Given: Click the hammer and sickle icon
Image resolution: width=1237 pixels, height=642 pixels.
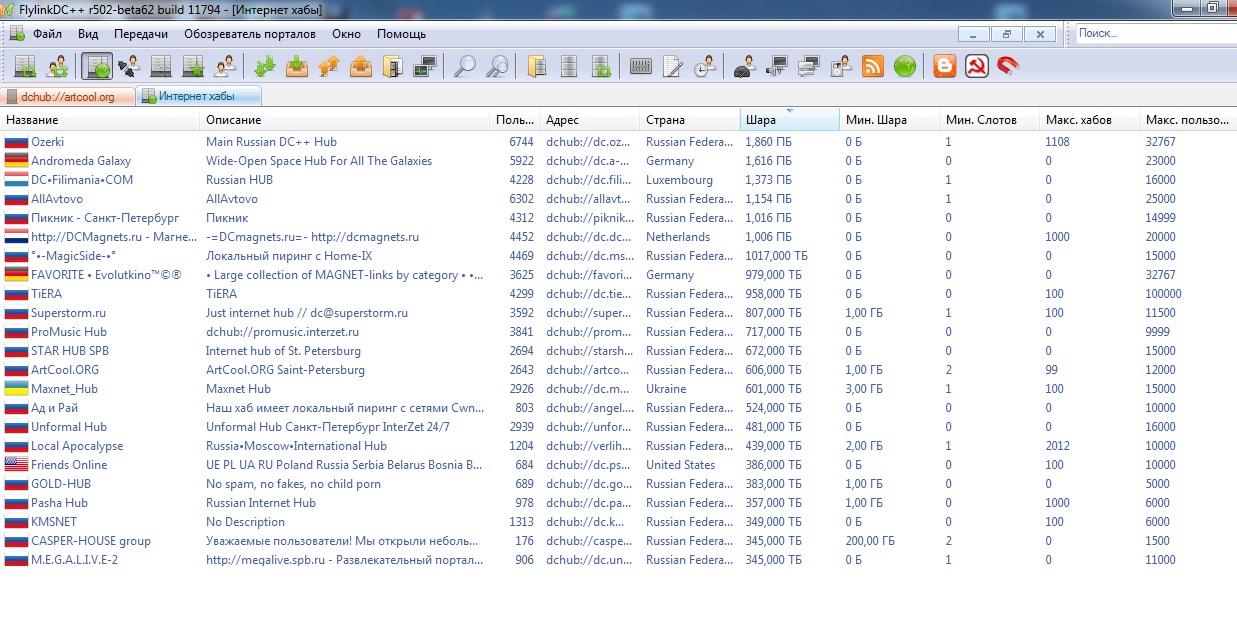Looking at the screenshot, I should click(977, 67).
